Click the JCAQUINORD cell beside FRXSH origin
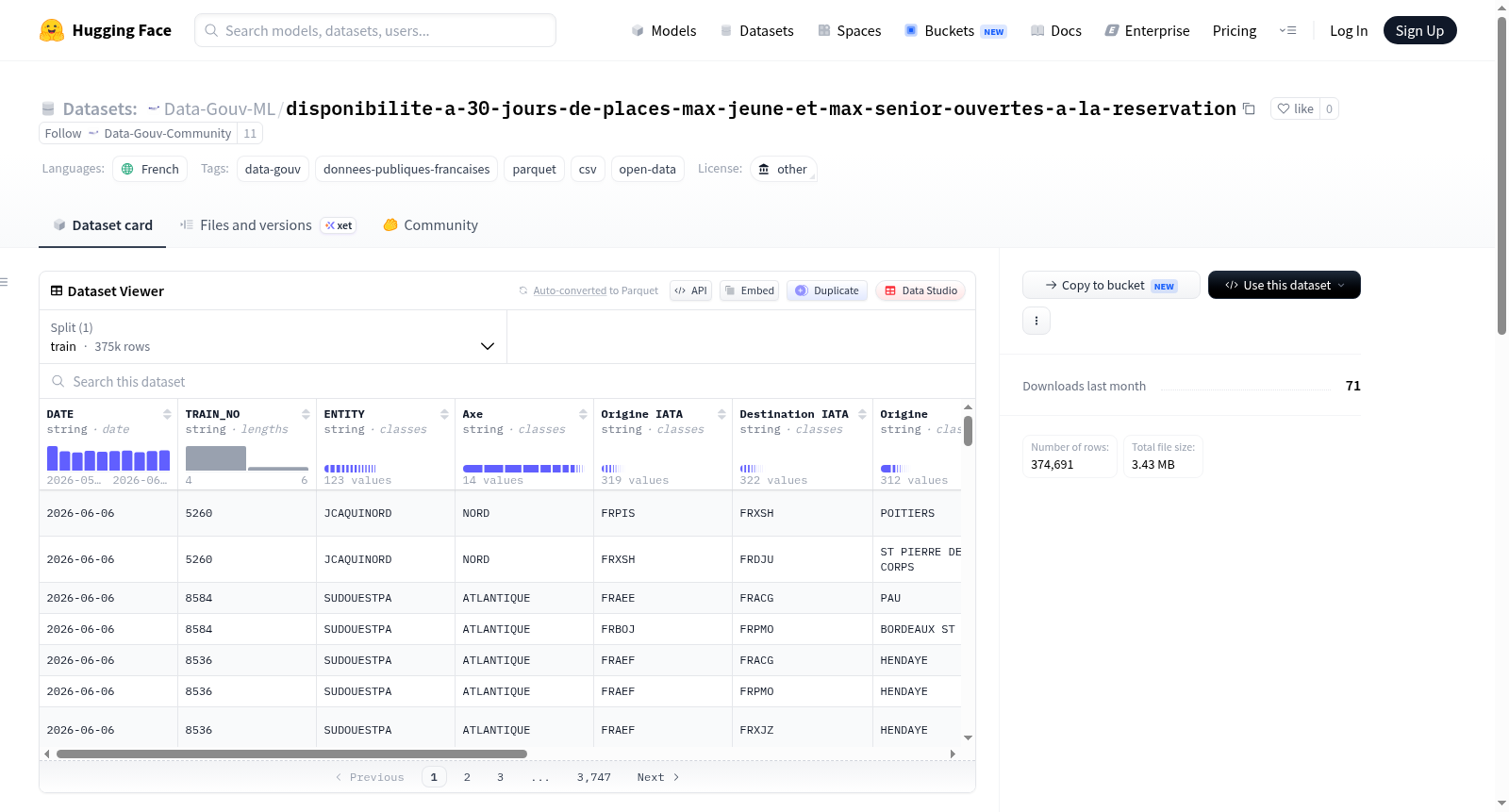This screenshot has width=1509, height=812. 386,559
